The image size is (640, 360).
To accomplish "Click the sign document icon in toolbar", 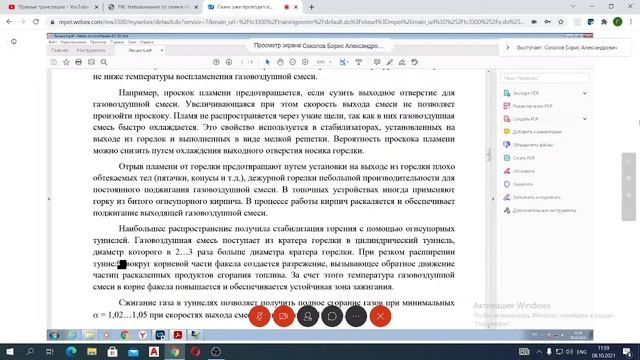I will (x=402, y=62).
